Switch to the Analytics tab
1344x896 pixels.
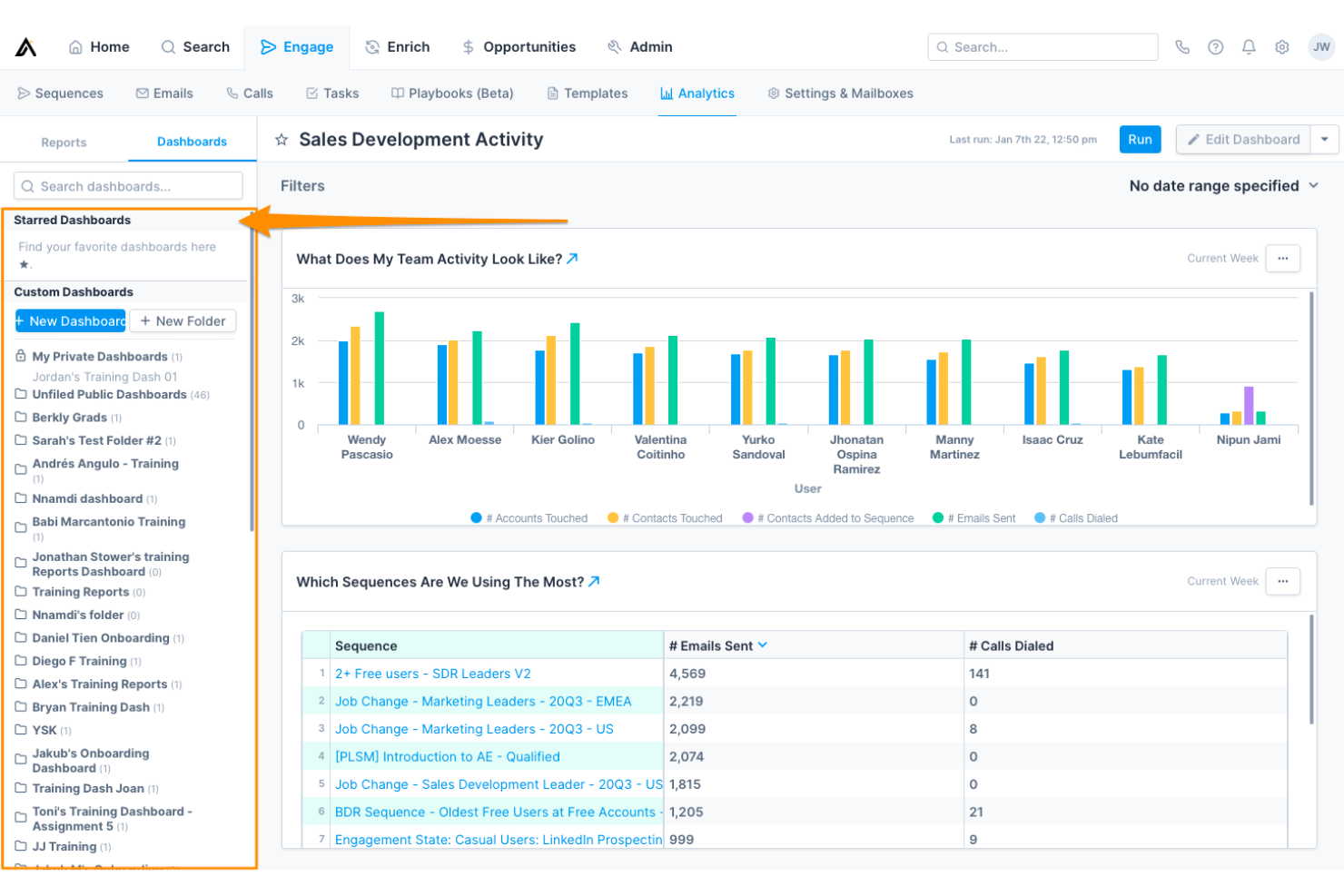pos(697,94)
